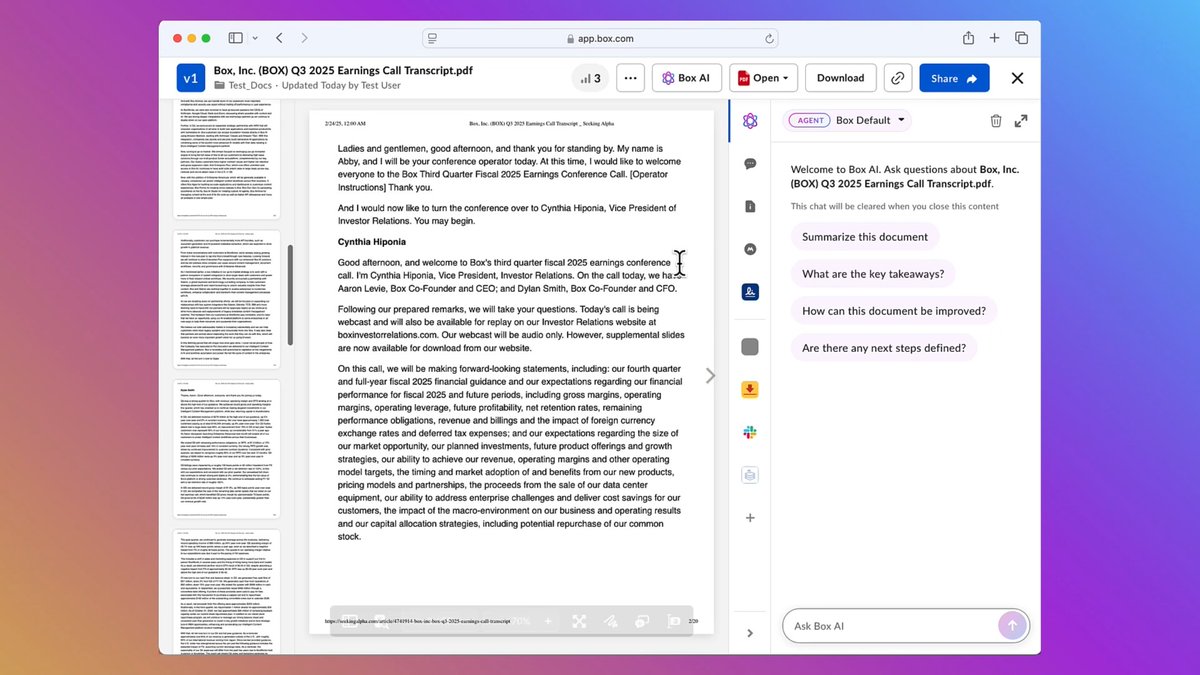
Task: Select the bottom page thumbnail in sidebar
Action: (x=227, y=592)
